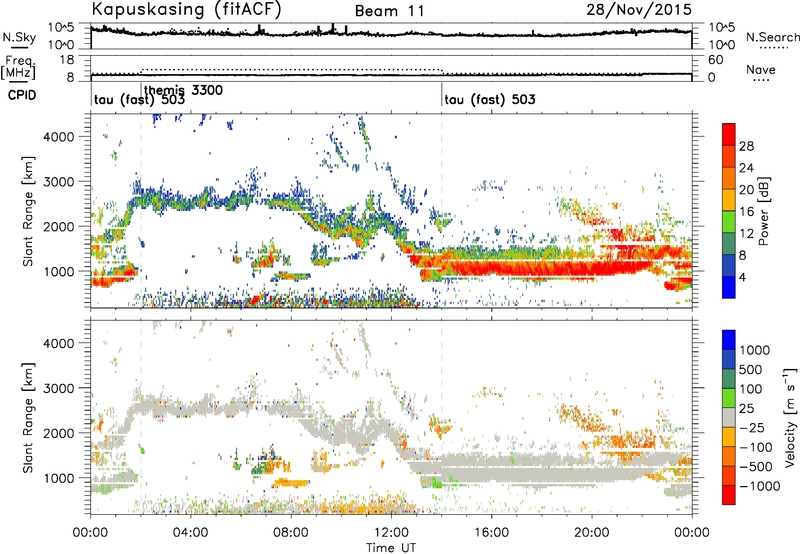Click the '-25' tick on velocity colorbar
The image size is (800, 554).
coord(752,427)
